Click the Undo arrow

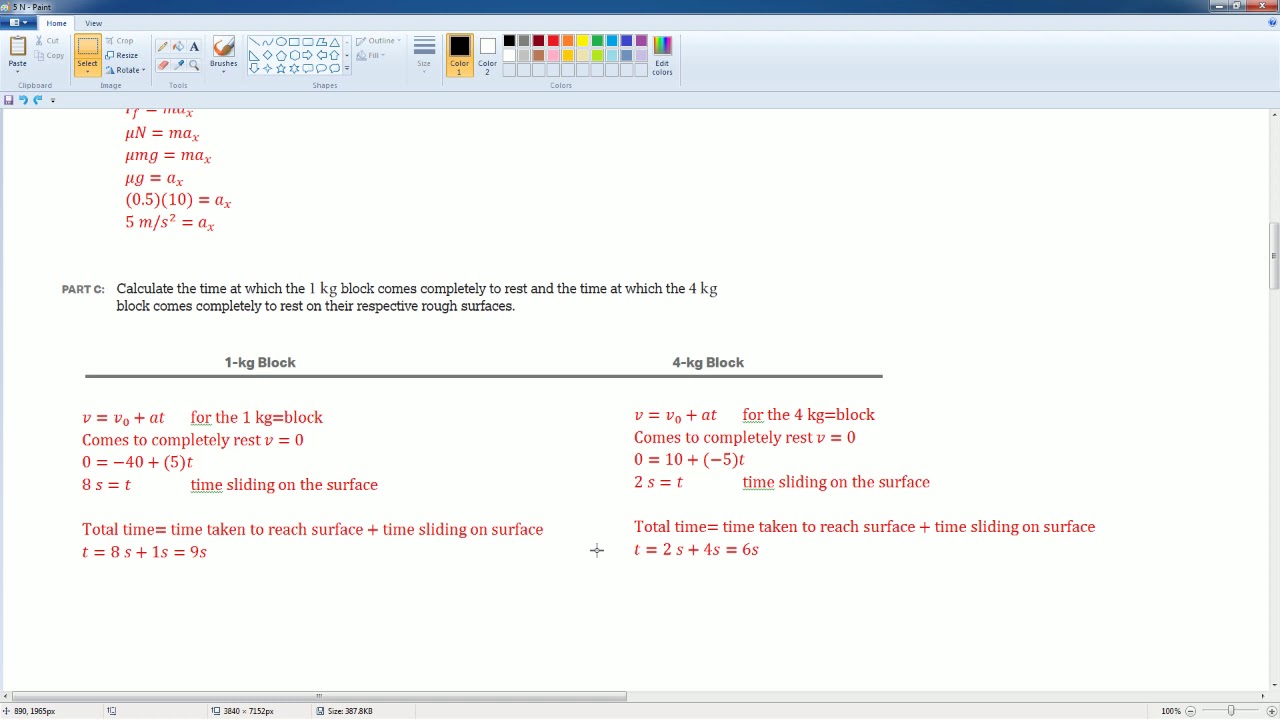click(x=23, y=100)
